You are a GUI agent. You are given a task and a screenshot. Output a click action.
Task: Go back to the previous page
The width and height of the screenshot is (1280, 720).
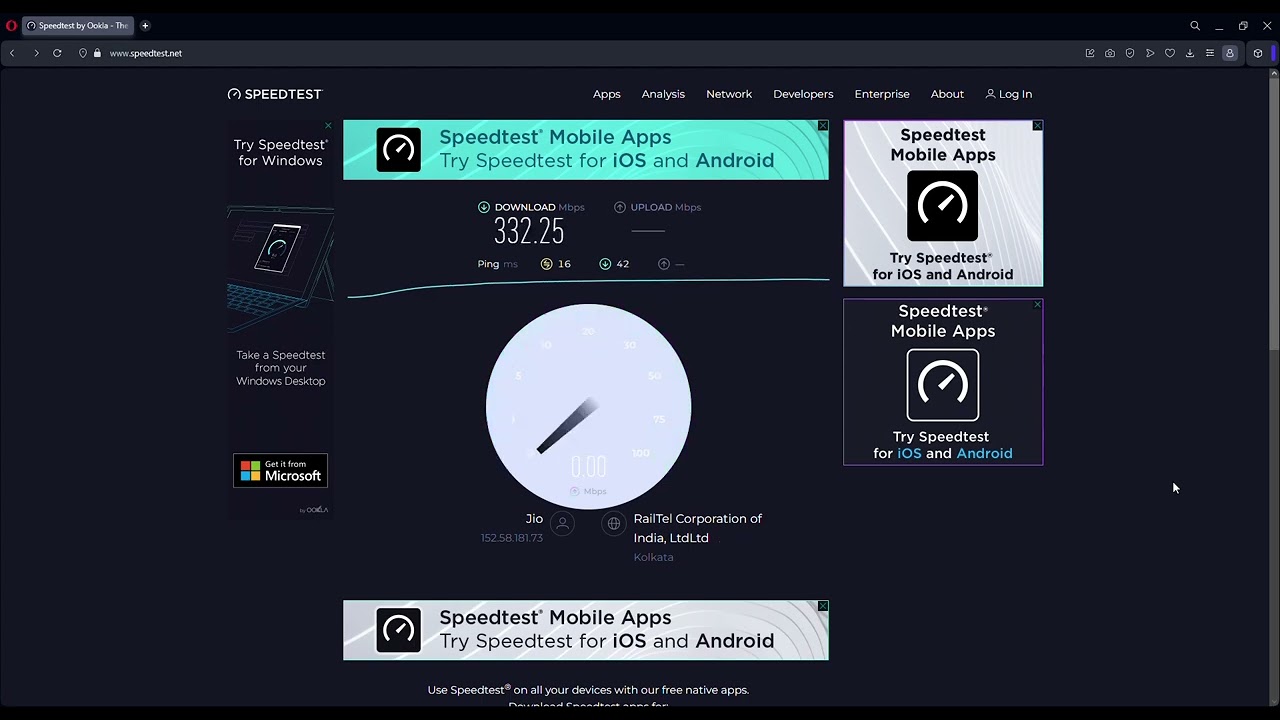click(12, 53)
